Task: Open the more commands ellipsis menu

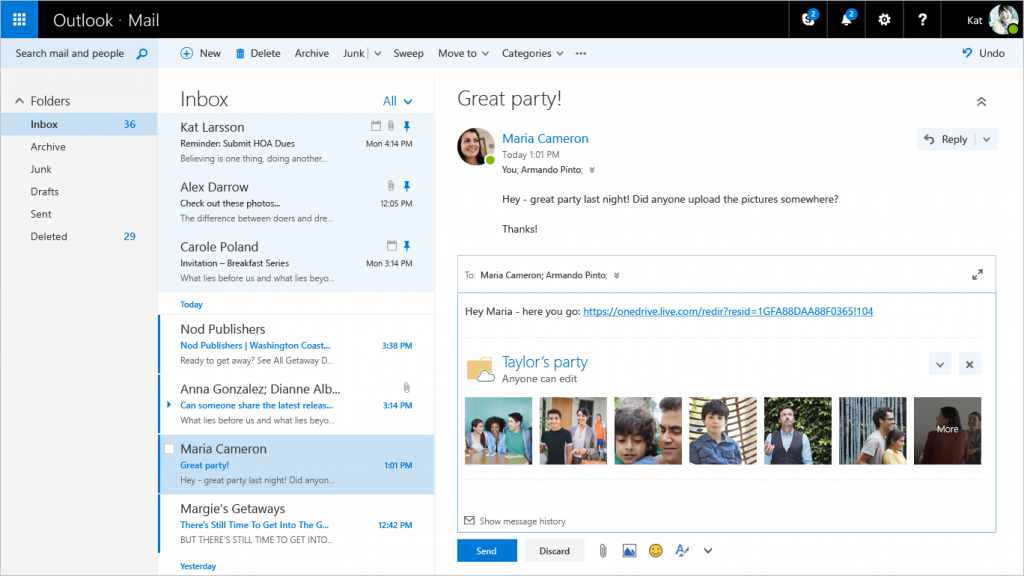Action: point(579,53)
